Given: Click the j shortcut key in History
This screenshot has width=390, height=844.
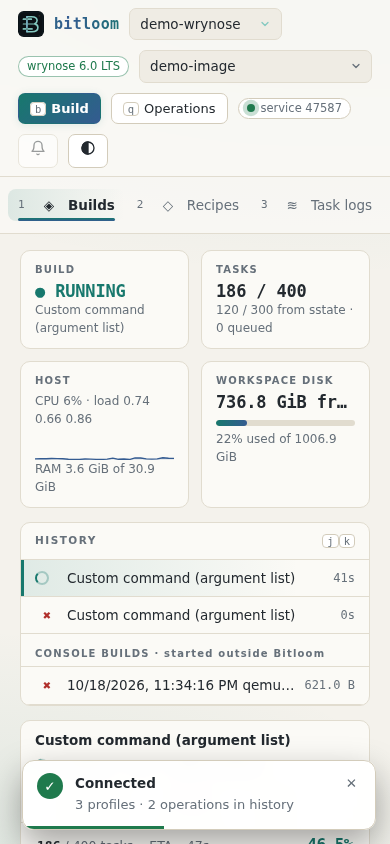Looking at the screenshot, I should [x=330, y=541].
